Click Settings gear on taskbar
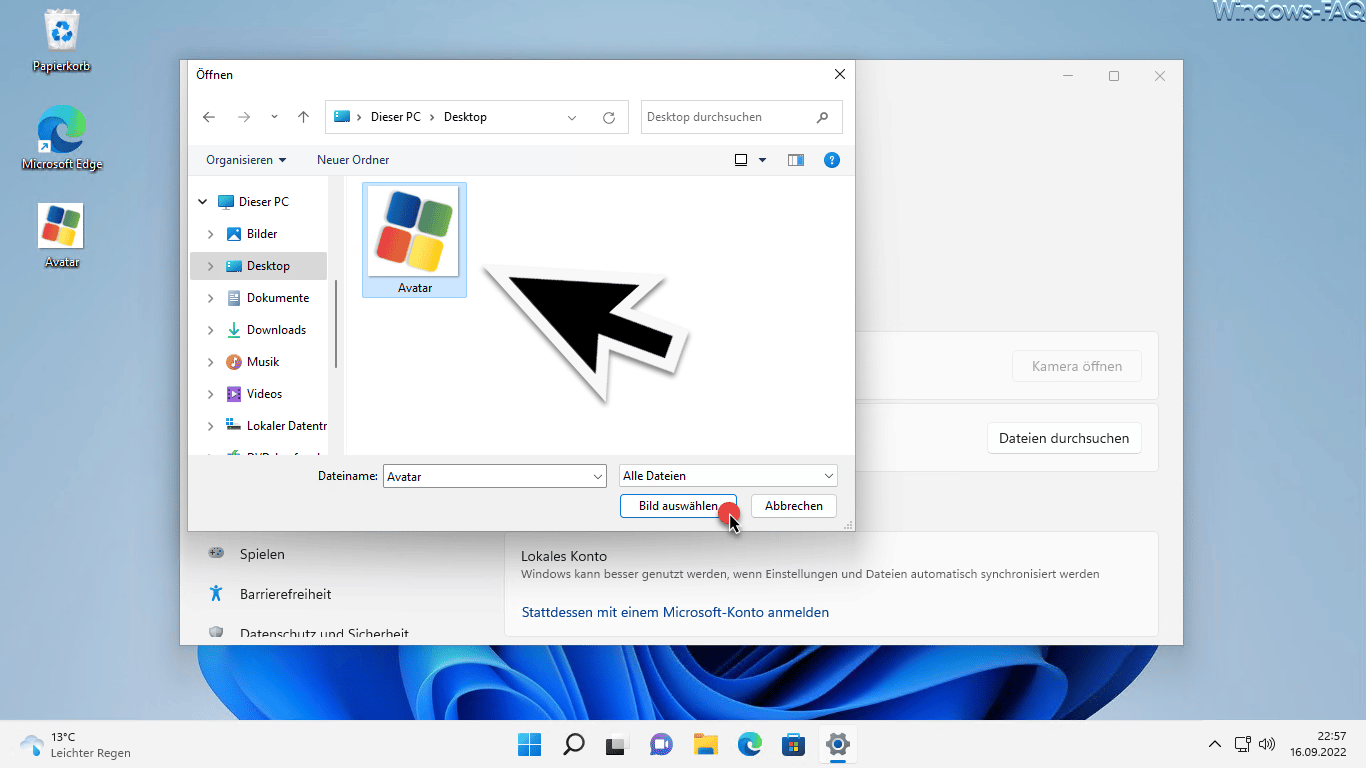 [x=838, y=744]
